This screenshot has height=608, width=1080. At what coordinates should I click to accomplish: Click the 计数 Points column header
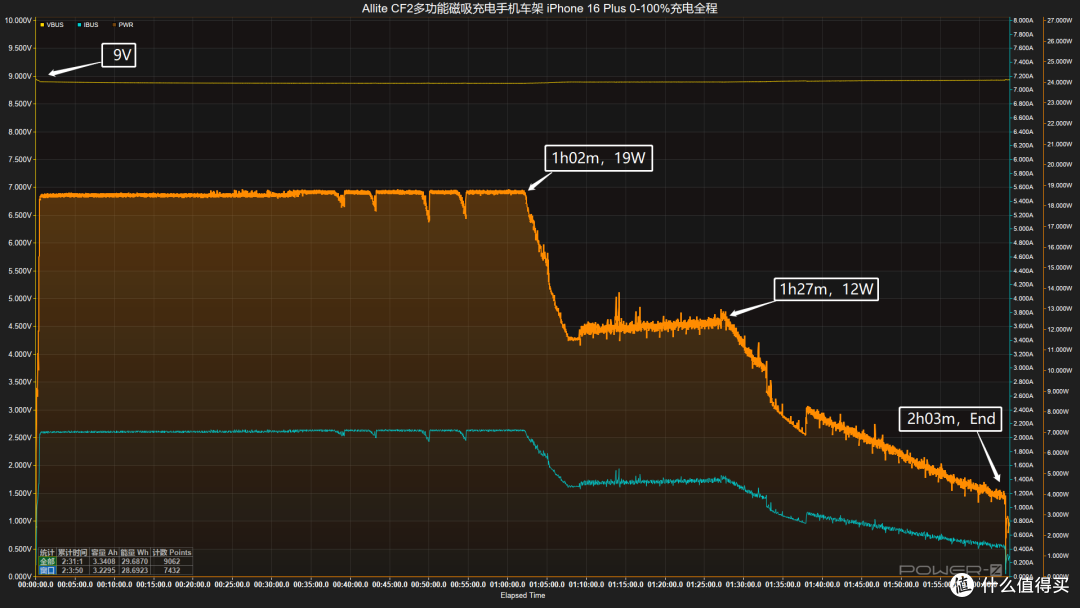coord(172,552)
